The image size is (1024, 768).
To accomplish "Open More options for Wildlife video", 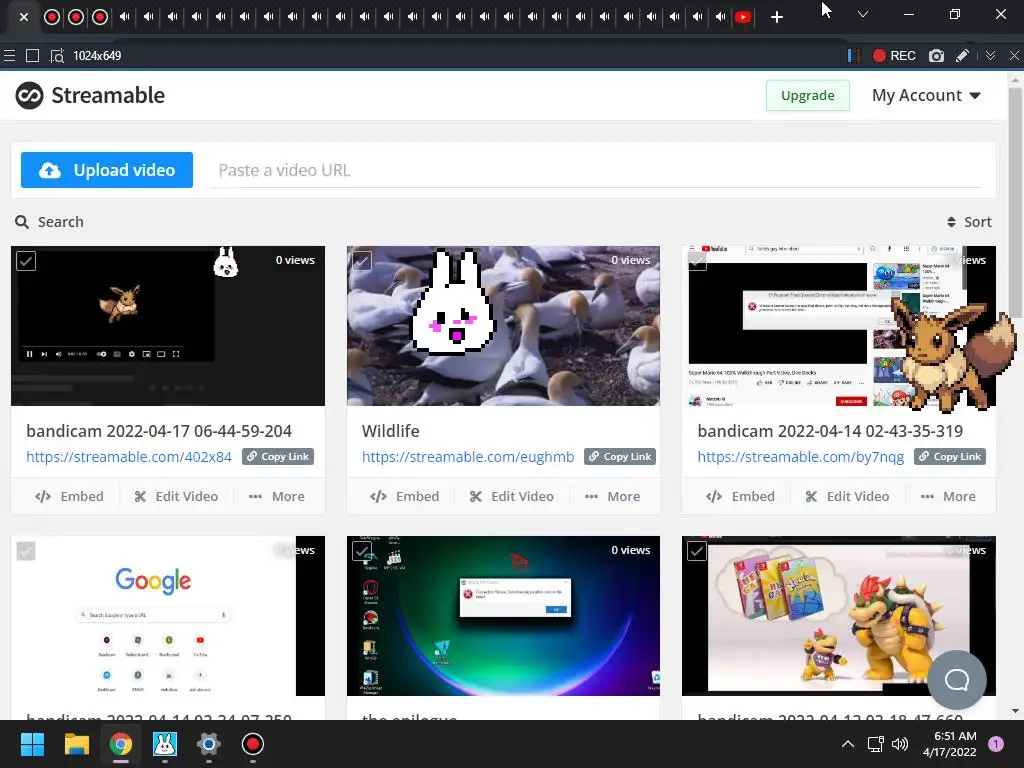I will pos(612,496).
